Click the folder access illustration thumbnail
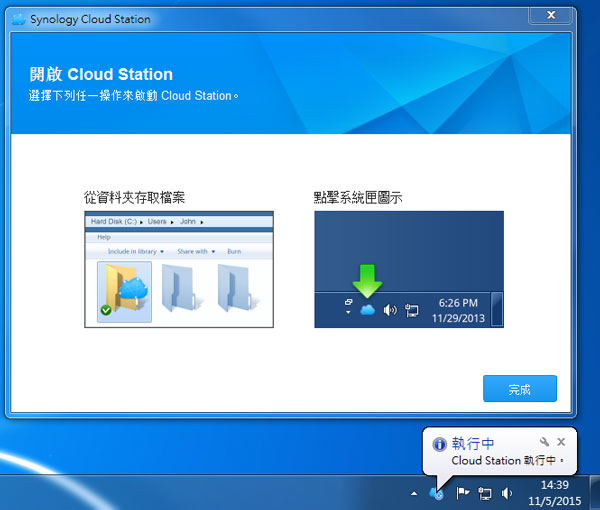Viewport: 600px width, 510px height. click(179, 269)
